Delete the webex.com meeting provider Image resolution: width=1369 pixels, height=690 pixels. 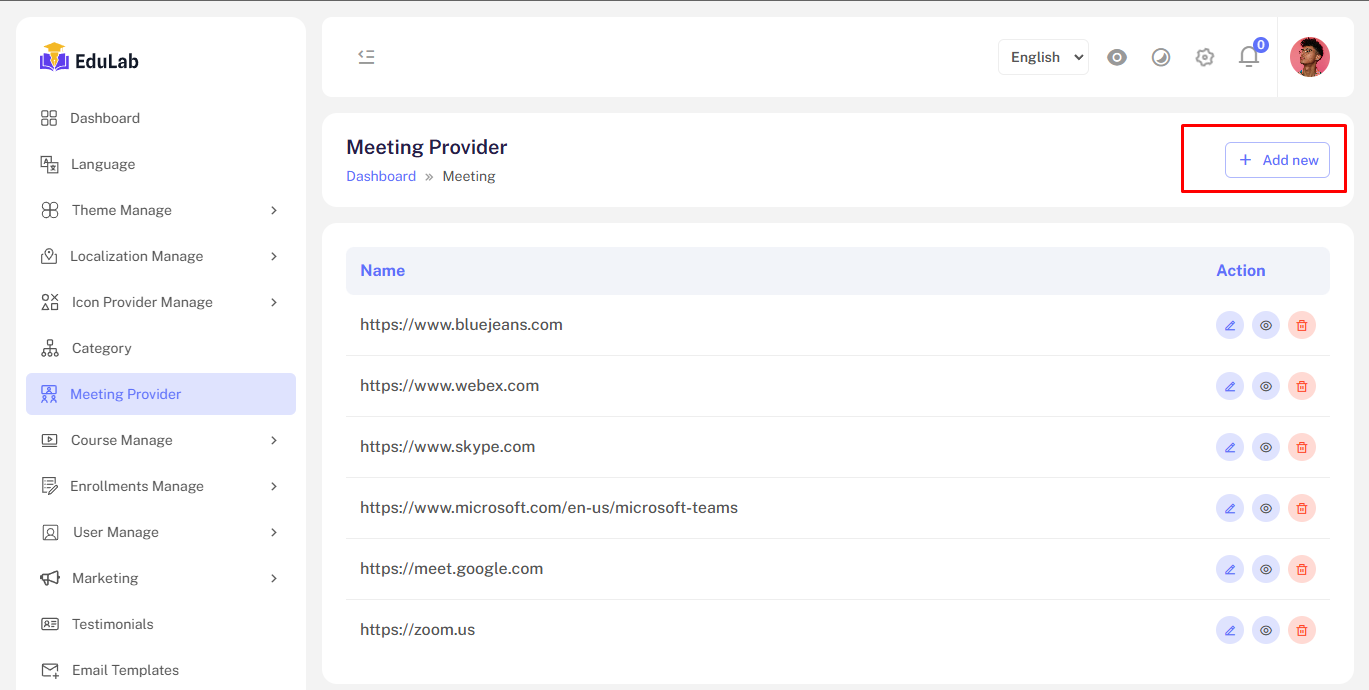[x=1301, y=386]
